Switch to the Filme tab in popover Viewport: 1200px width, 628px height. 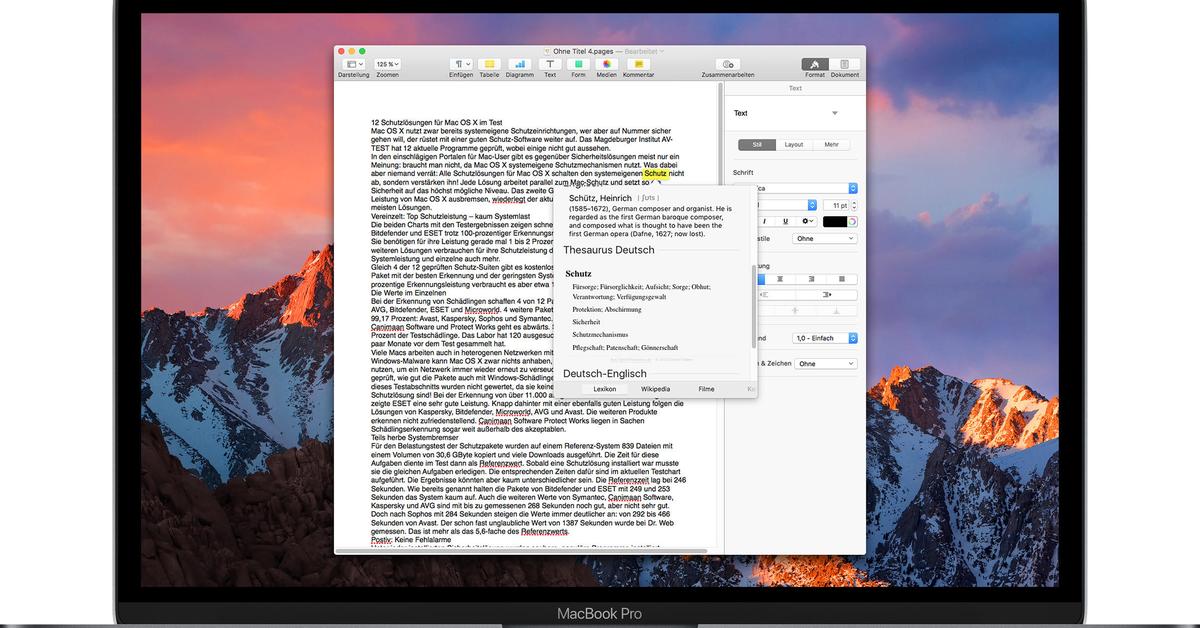[707, 389]
